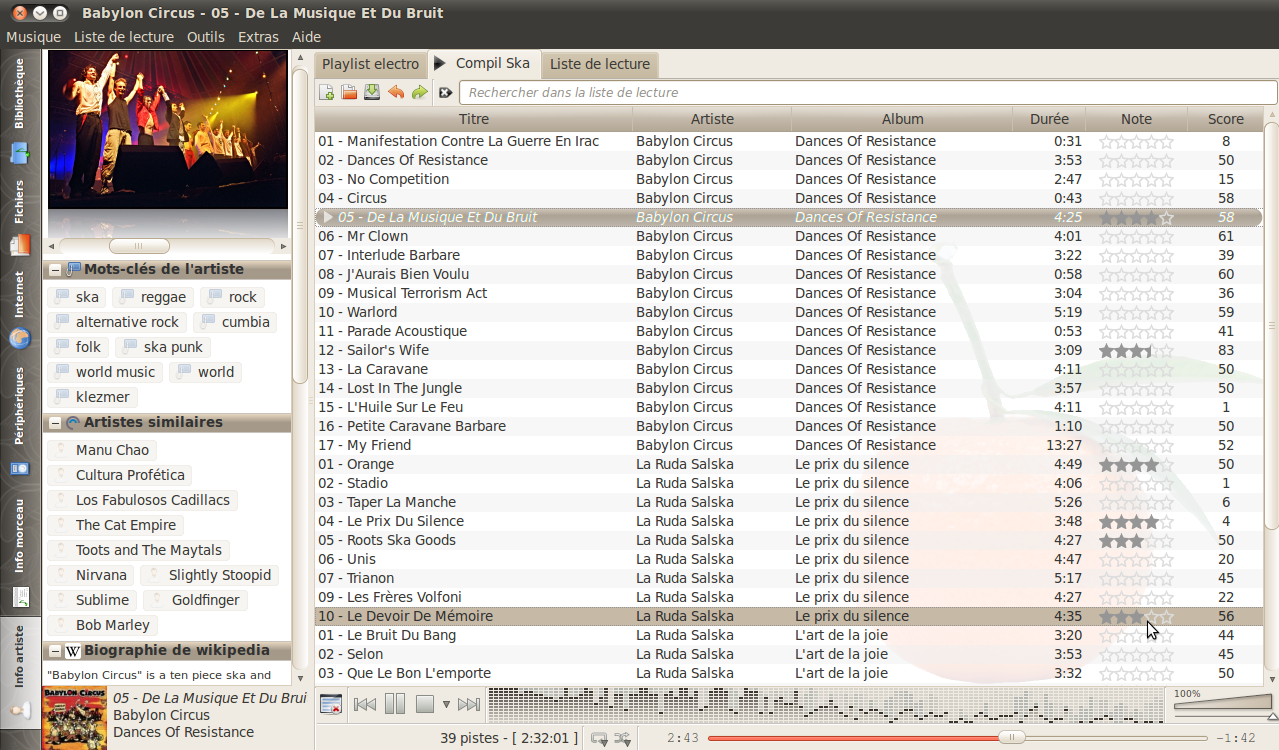Screen dimensions: 1279x750
Task: Click the klezmer tag button
Action: pyautogui.click(x=92, y=397)
